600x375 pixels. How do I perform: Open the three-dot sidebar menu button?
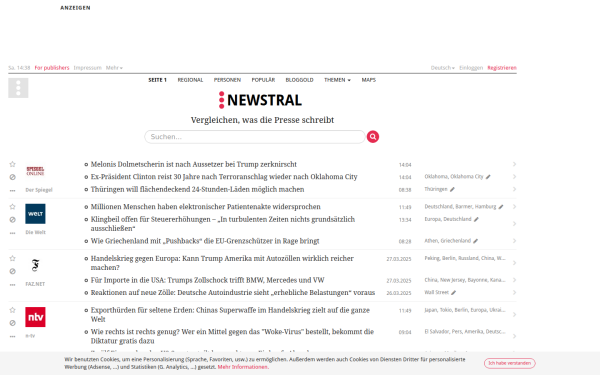[18, 88]
